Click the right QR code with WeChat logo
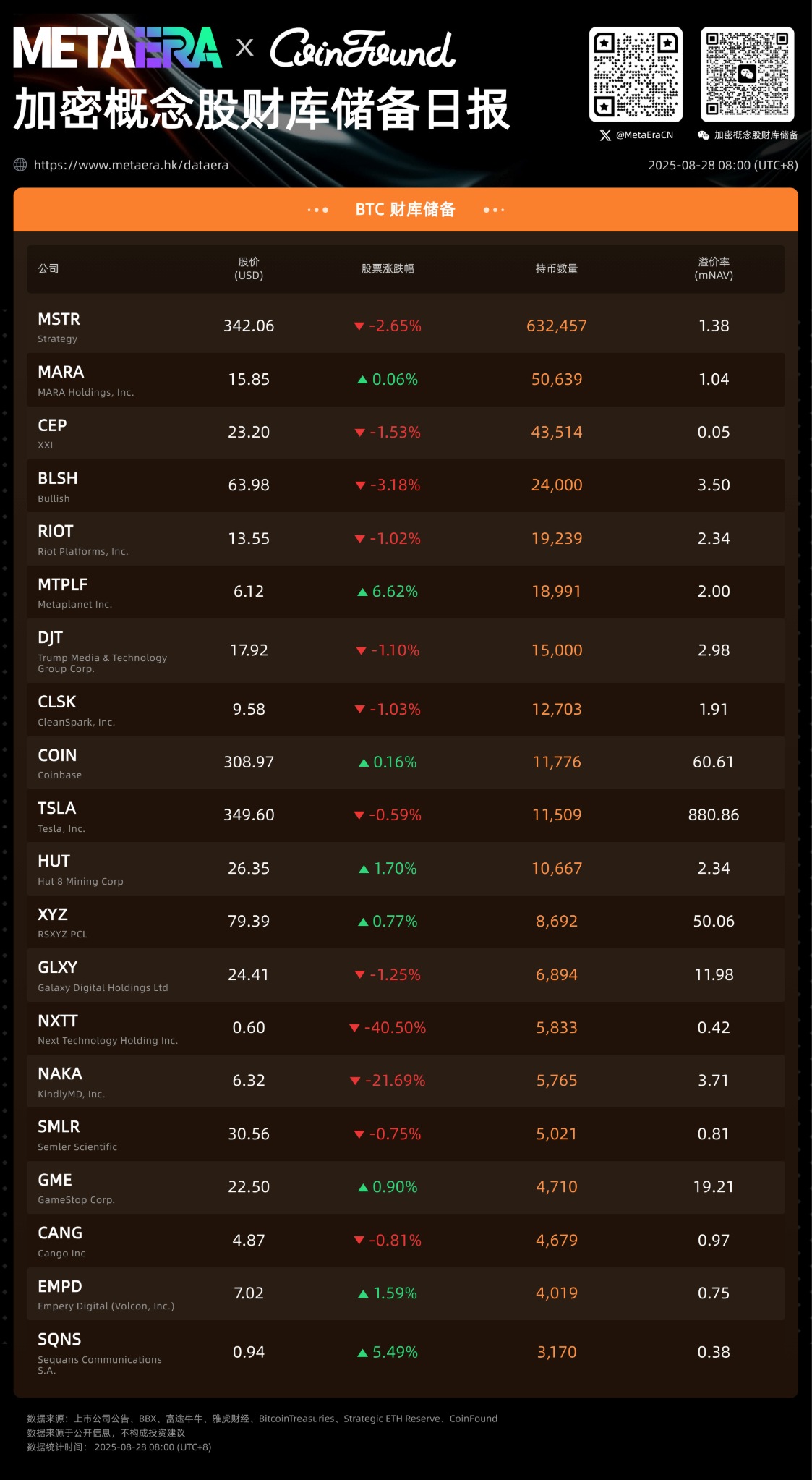The image size is (812, 1480). [x=747, y=74]
